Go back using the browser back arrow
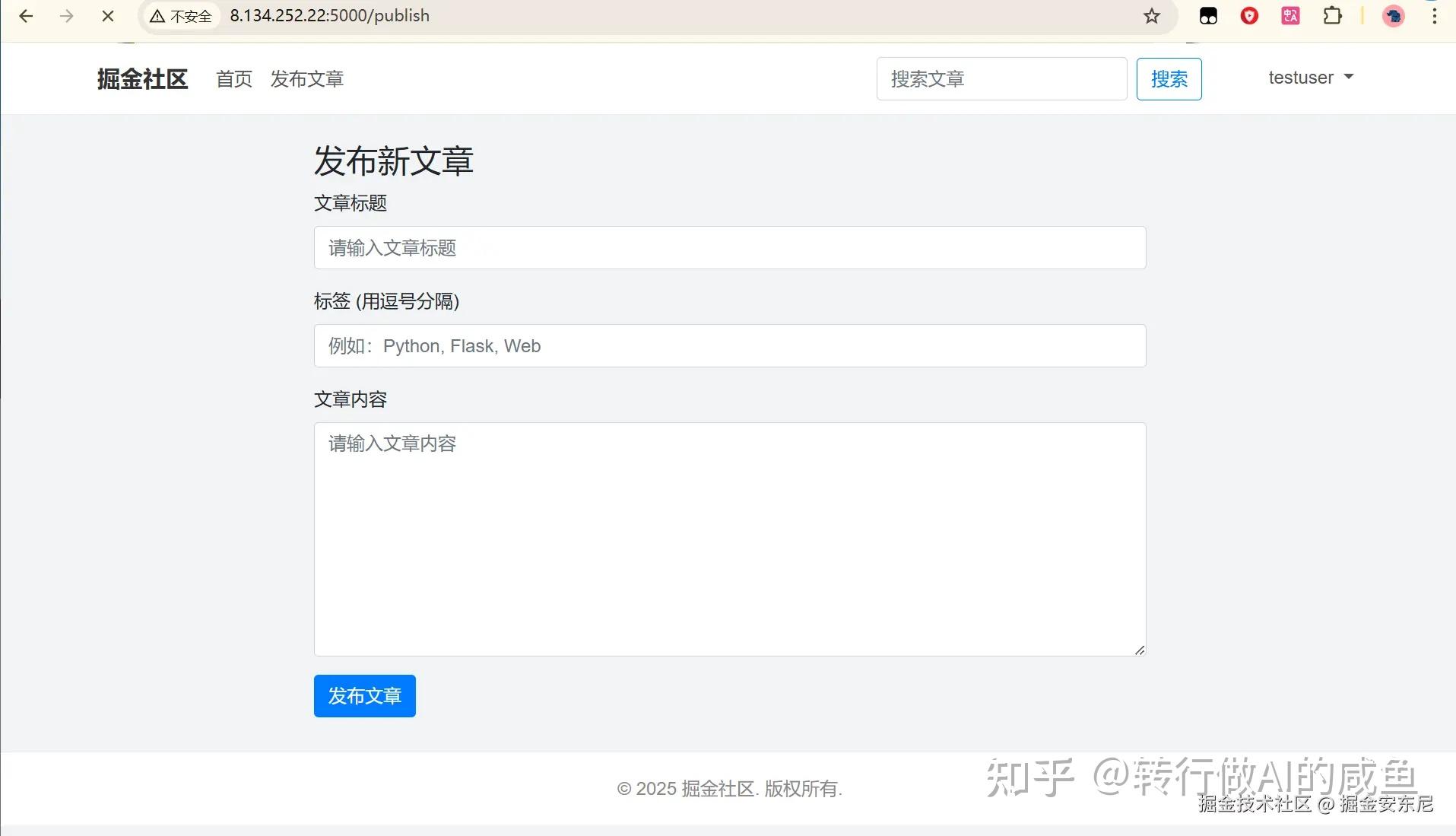This screenshot has width=1456, height=836. coord(26,16)
